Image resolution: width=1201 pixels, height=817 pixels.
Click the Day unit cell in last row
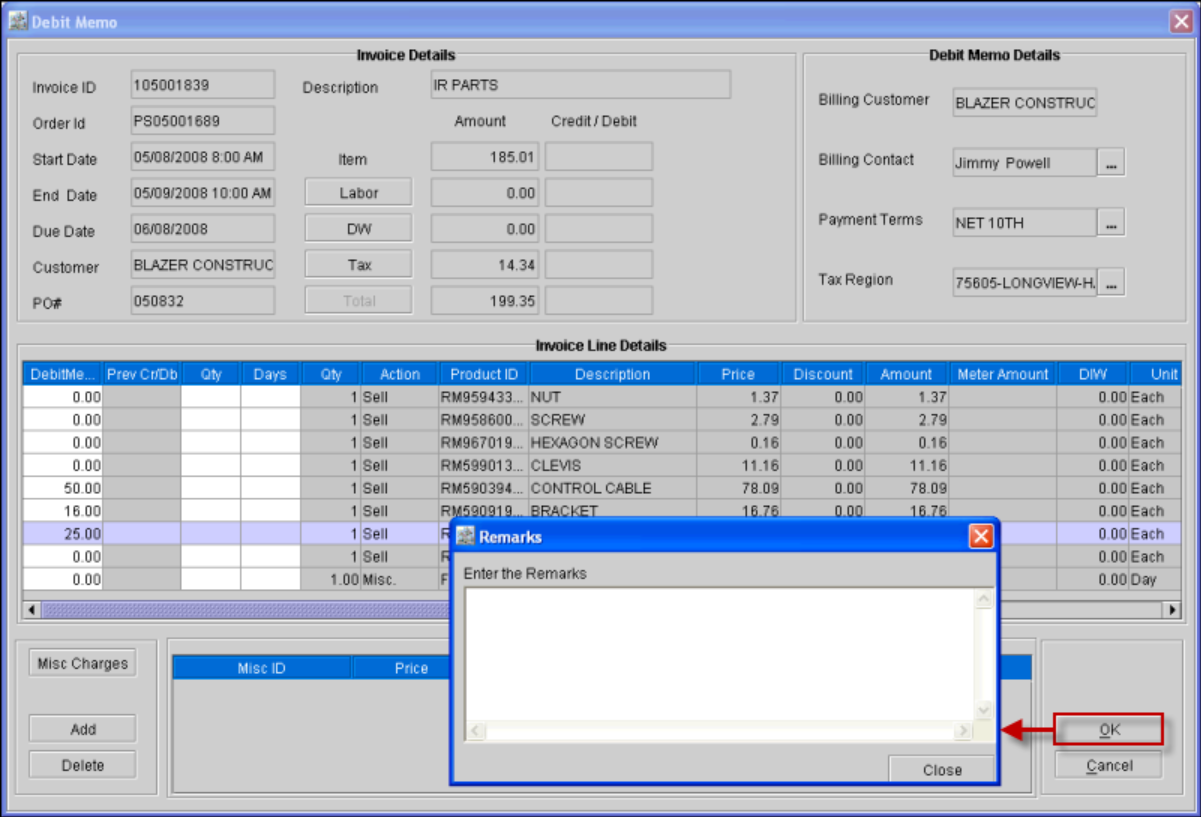click(x=1155, y=579)
